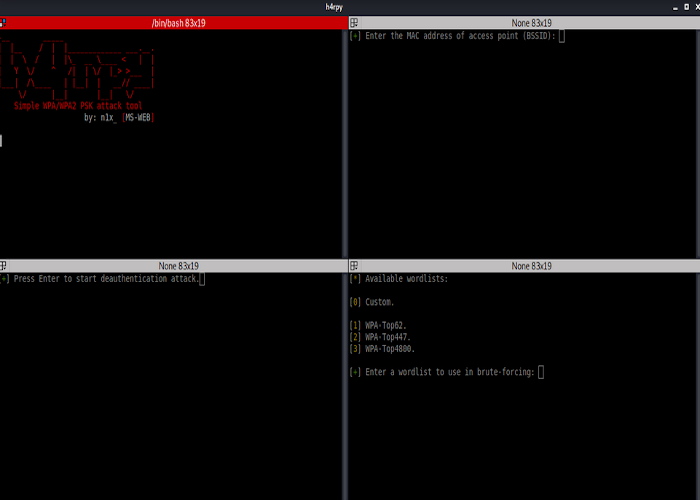Select the title bar of the BSSID terminal pane
700x500 pixels.
[527, 23]
